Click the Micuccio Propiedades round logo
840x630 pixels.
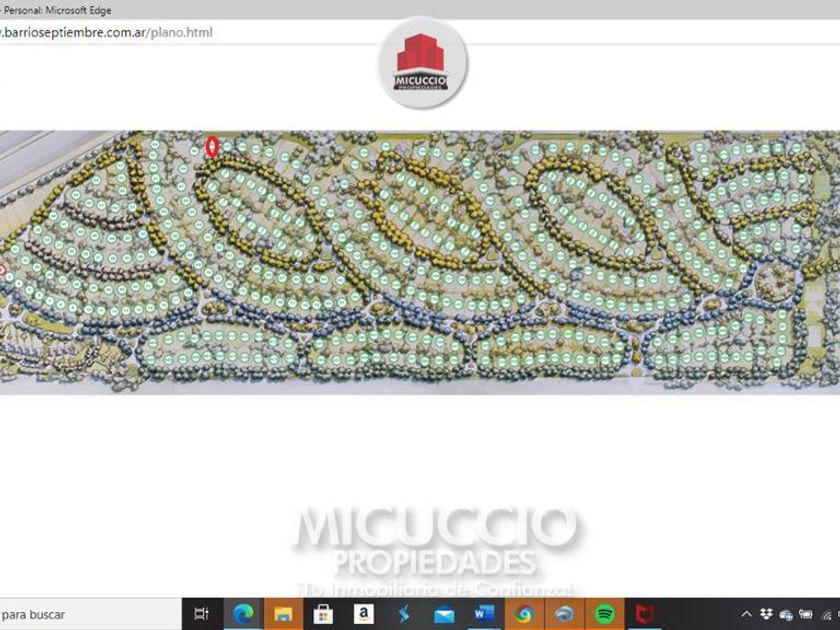coord(422,63)
